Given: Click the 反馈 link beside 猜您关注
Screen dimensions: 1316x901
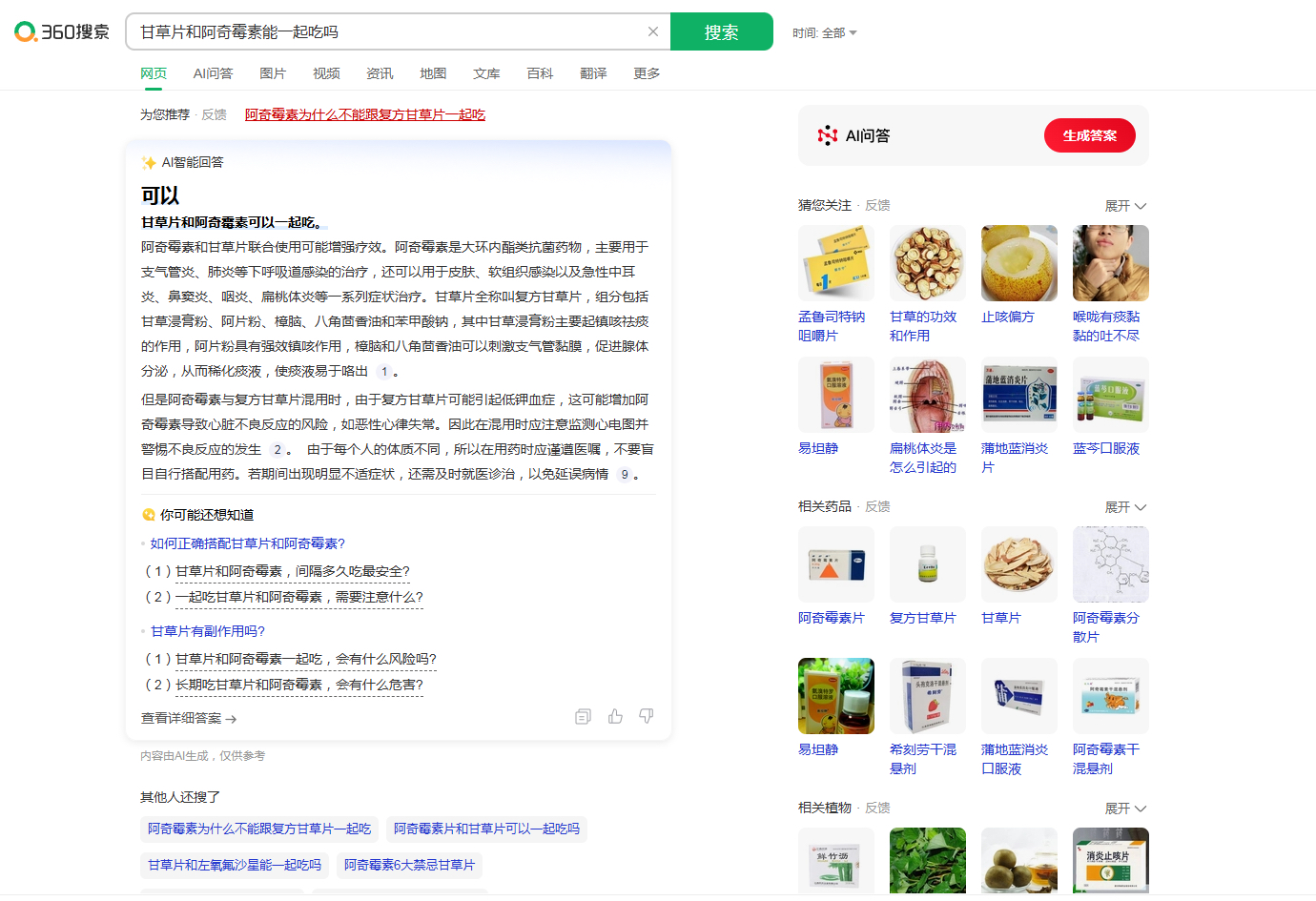Looking at the screenshot, I should coord(877,205).
